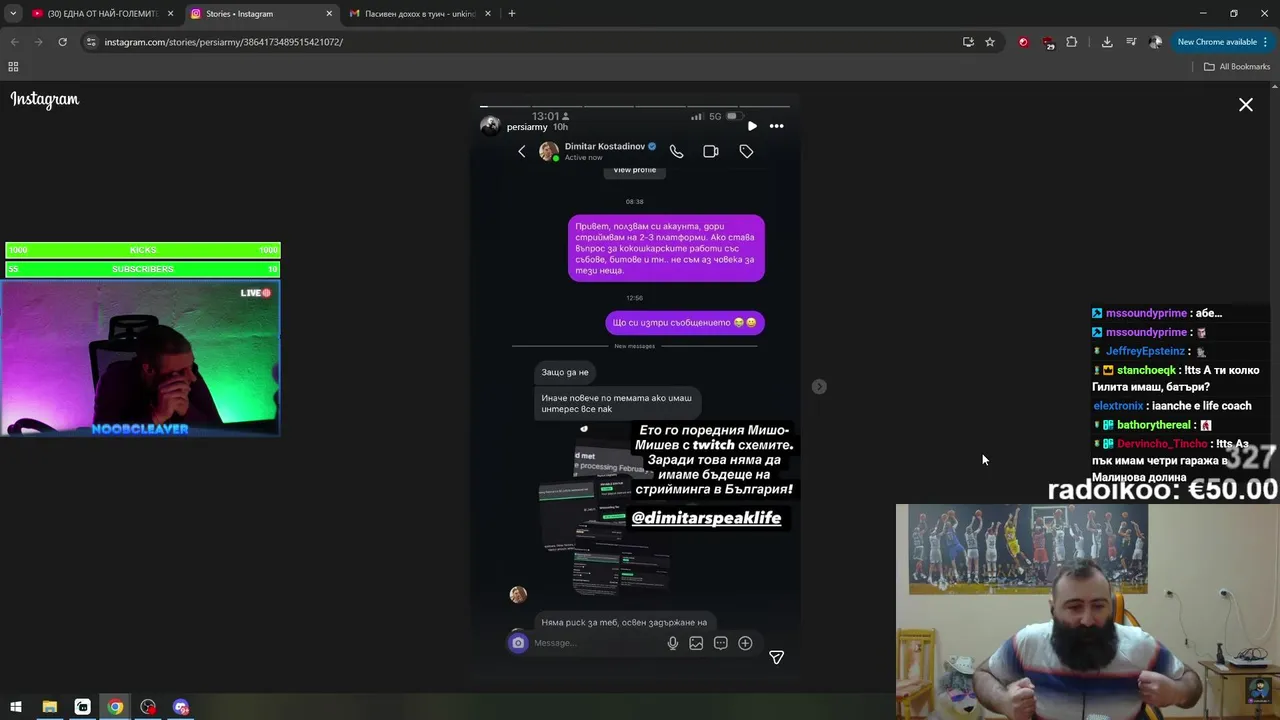The height and width of the screenshot is (720, 1280).
Task: Reload the current page
Action: [x=62, y=42]
